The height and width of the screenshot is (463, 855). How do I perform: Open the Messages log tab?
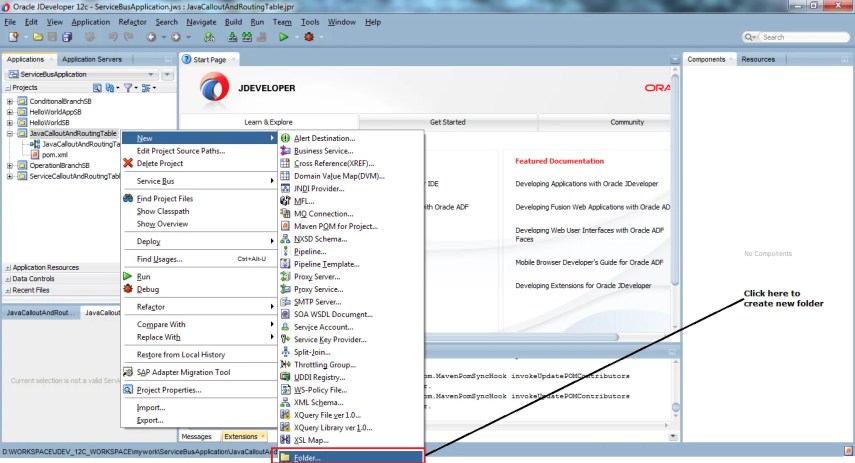[196, 436]
